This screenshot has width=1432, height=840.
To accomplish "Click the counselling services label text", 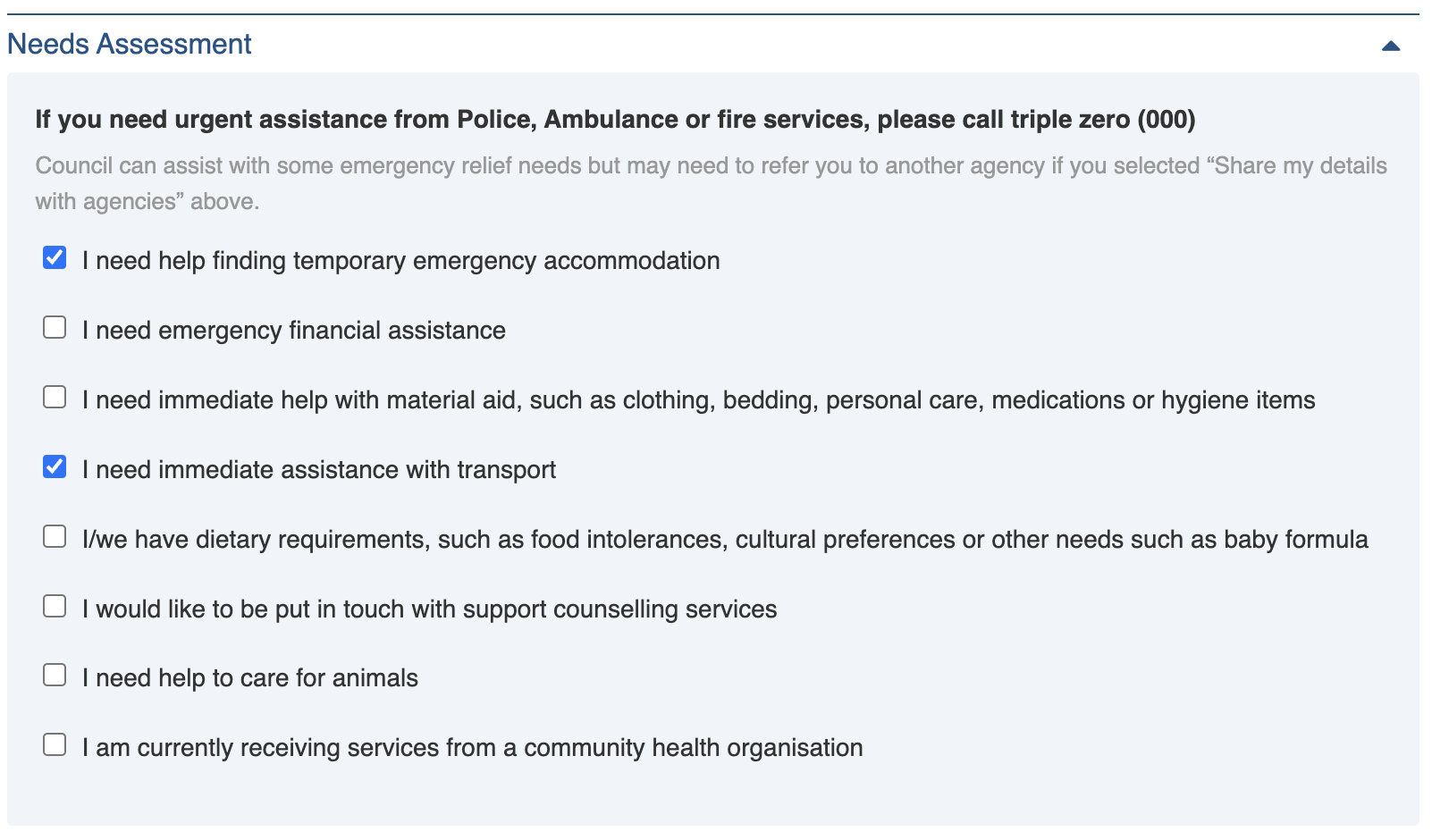I will point(429,609).
